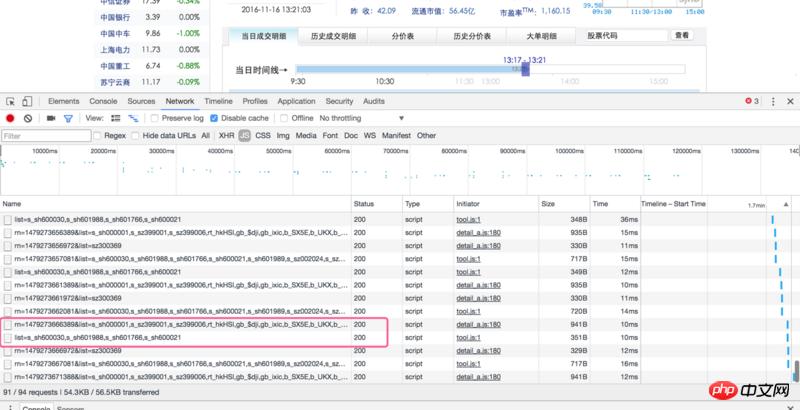Screen dimensions: 800x410
Task: Stop recording with the red record button
Action: (10, 118)
